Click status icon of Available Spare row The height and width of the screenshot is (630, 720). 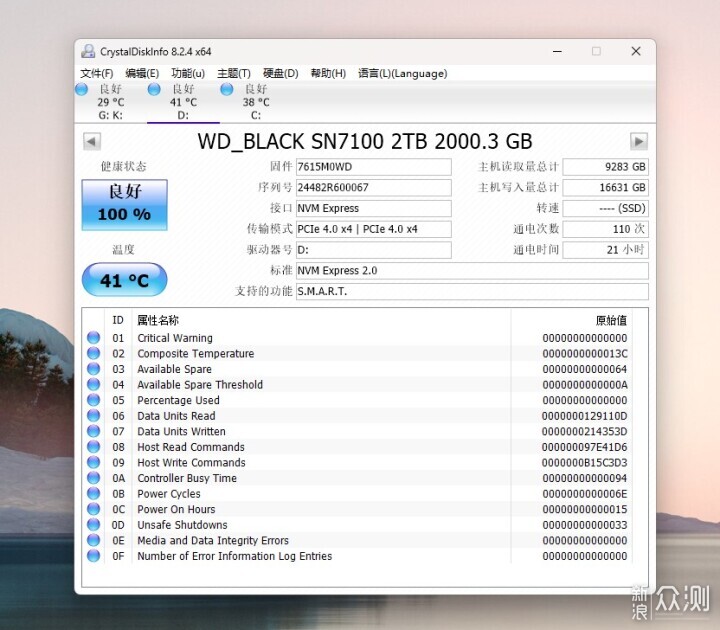pos(94,369)
